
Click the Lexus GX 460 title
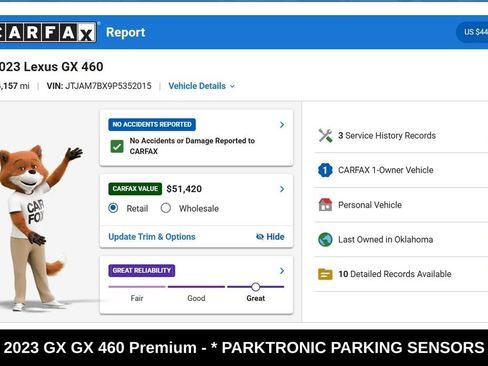[52, 67]
